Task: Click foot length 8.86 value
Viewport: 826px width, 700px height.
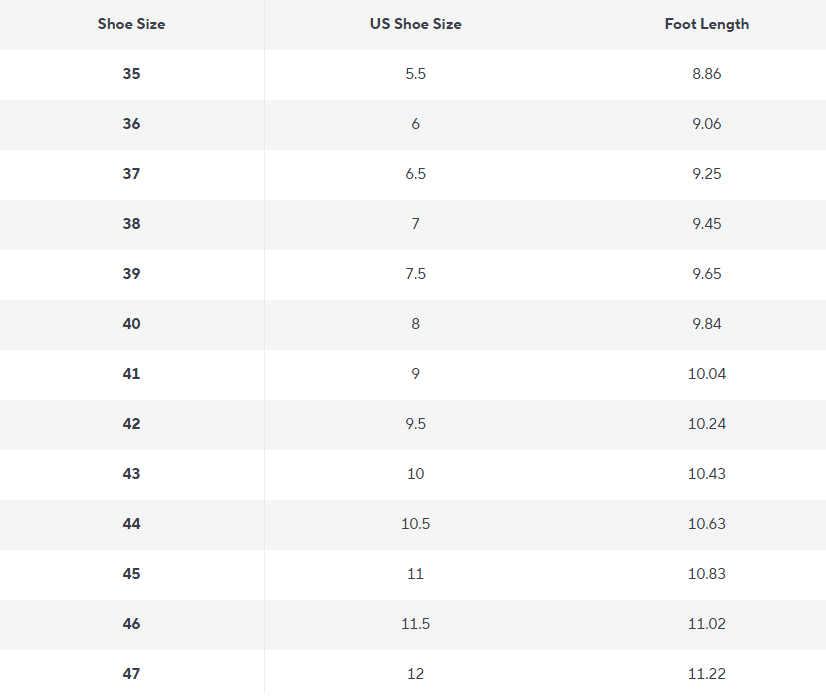Action: pyautogui.click(x=707, y=74)
